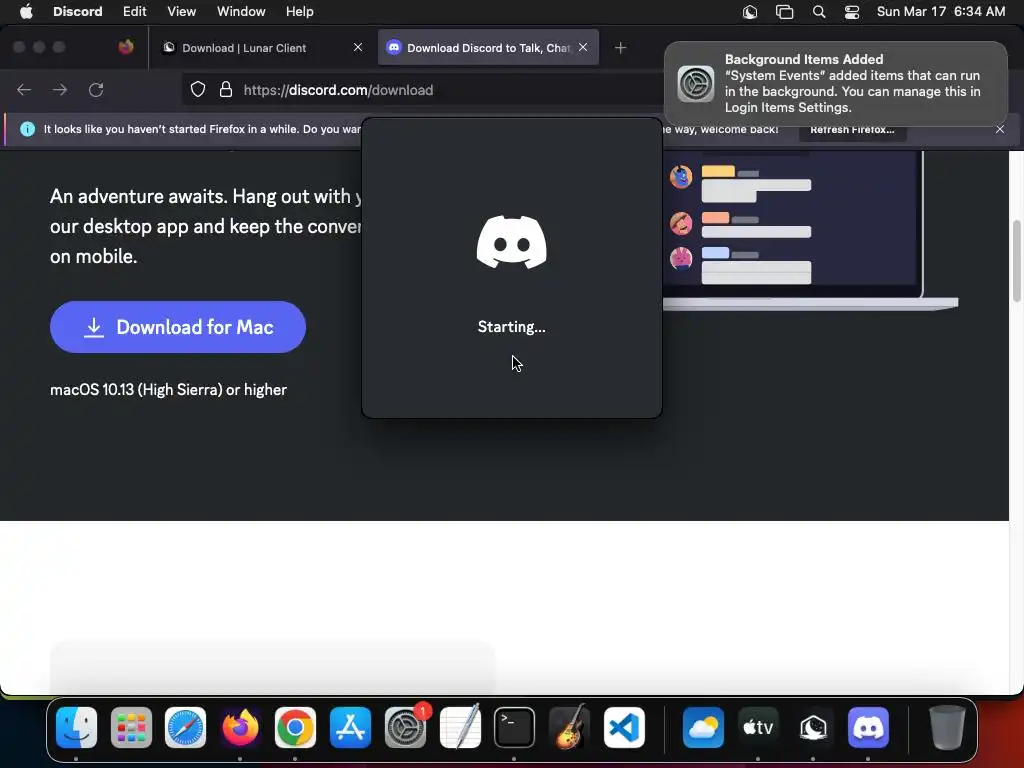The height and width of the screenshot is (768, 1024).
Task: Open Launchpad from the Dock
Action: 131,727
